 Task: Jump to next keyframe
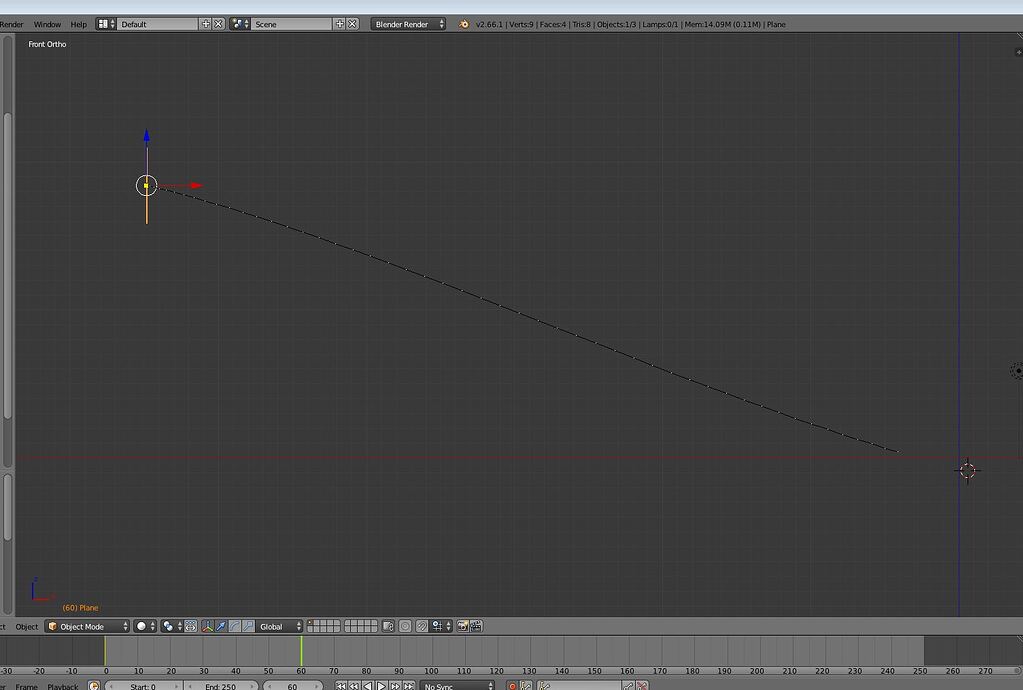(395, 686)
